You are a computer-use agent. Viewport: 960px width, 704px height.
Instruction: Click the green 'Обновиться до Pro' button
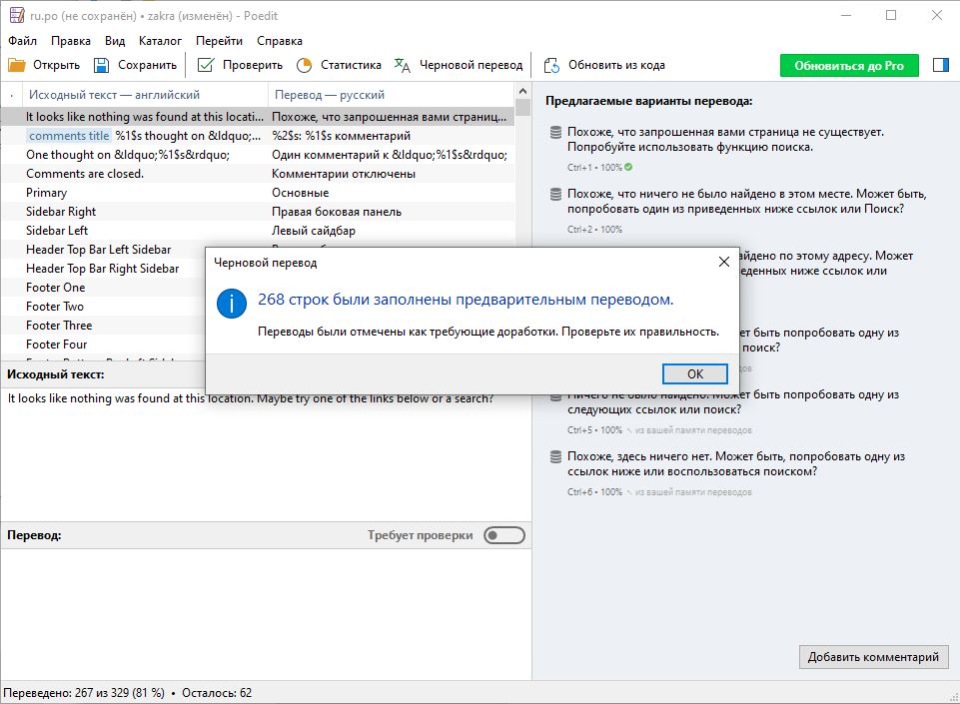pyautogui.click(x=848, y=65)
